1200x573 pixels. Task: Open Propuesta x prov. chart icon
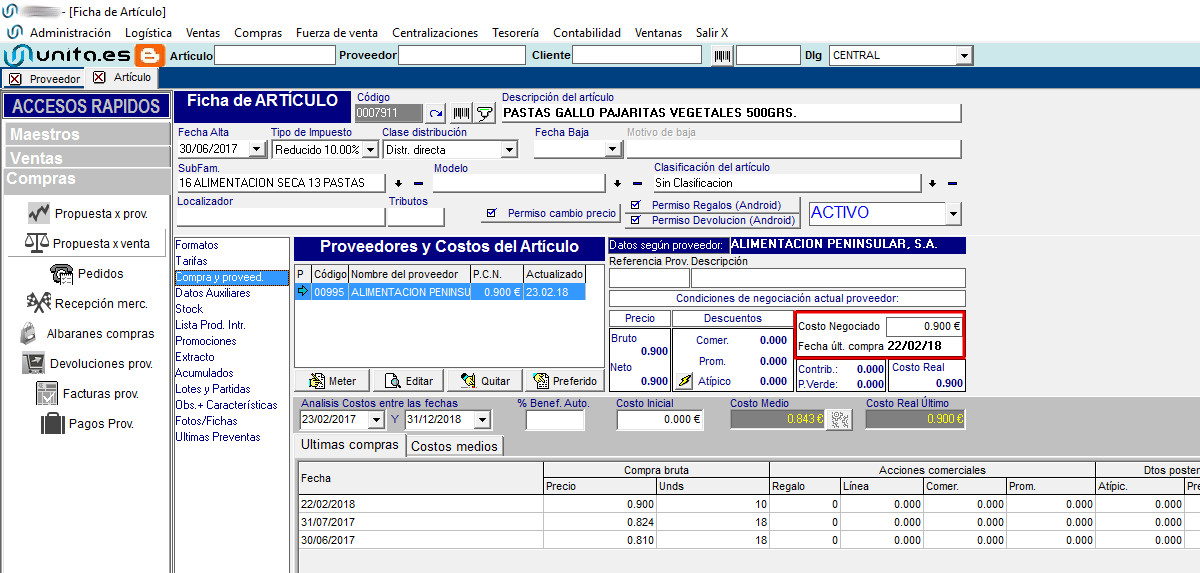point(40,213)
